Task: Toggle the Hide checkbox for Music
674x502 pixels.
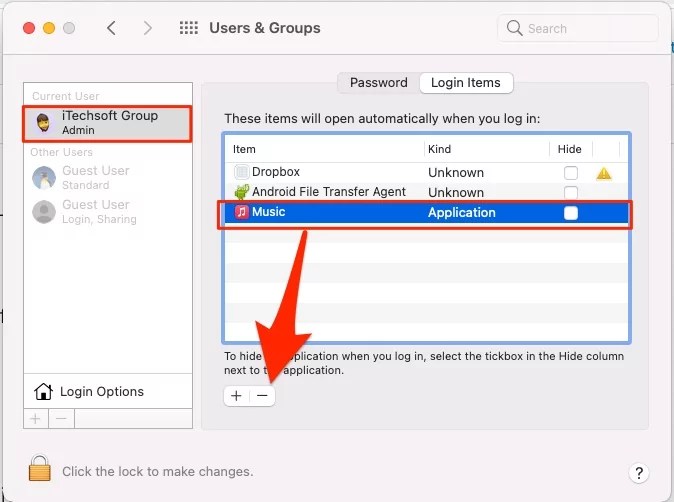Action: click(x=571, y=213)
